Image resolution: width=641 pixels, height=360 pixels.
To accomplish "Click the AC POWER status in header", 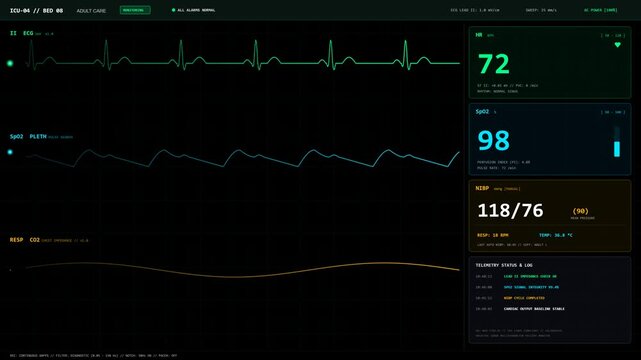I will [601, 10].
